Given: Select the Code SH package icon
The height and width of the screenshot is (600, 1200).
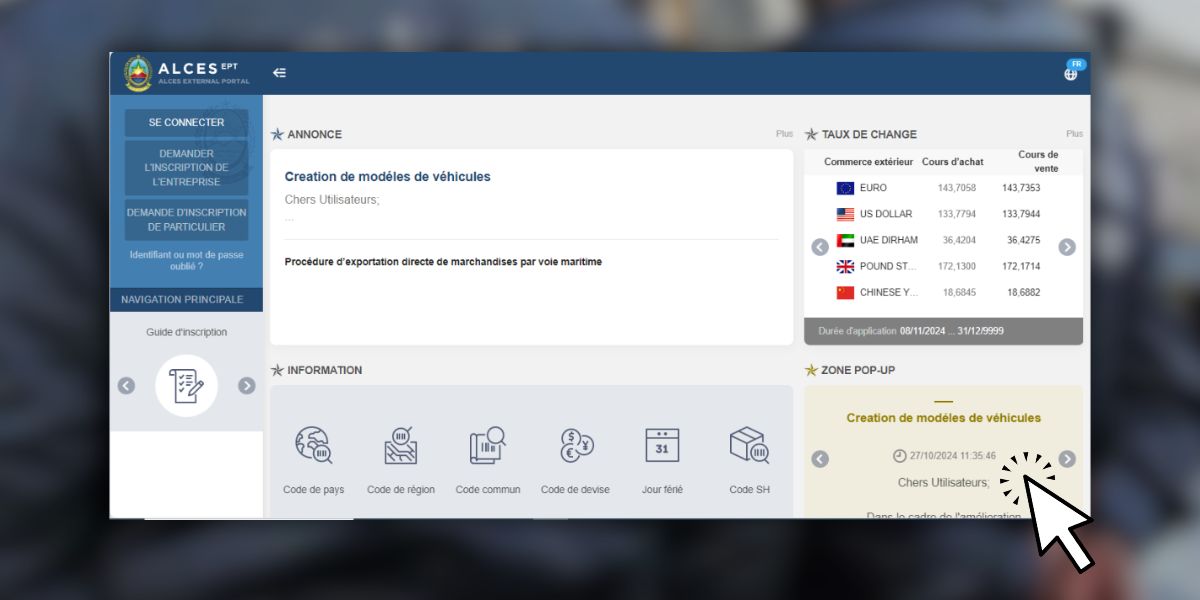Looking at the screenshot, I should click(748, 446).
